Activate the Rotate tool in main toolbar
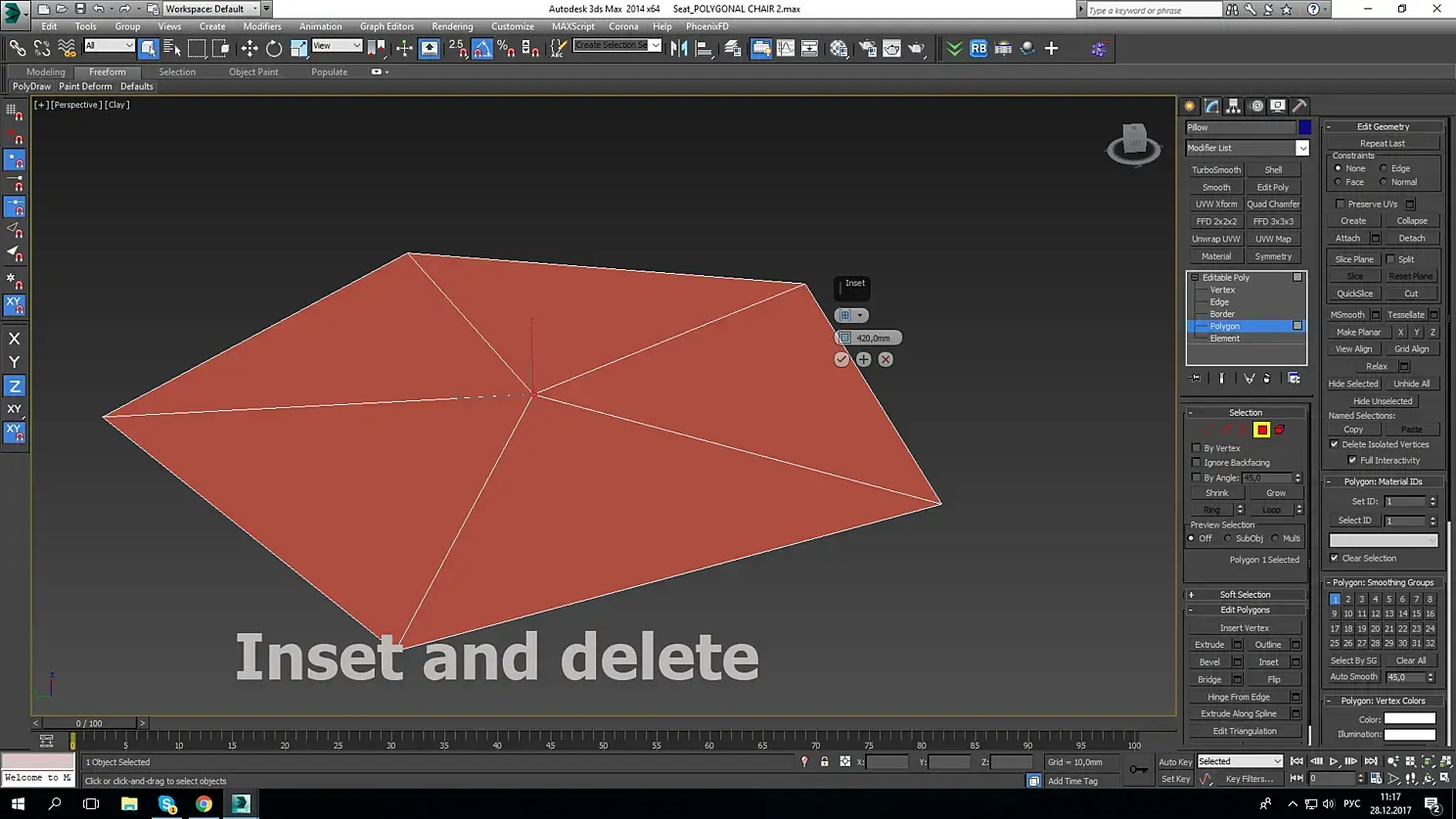The image size is (1456, 819). (274, 48)
